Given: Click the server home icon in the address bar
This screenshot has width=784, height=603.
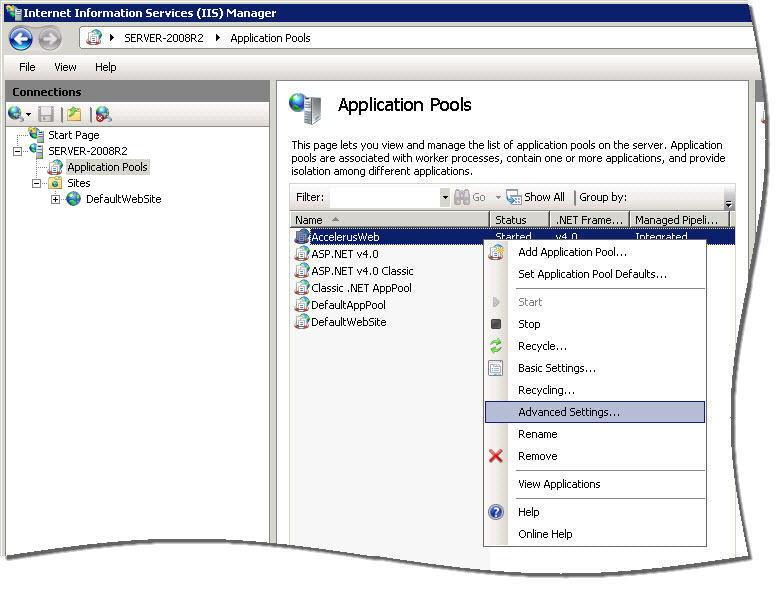Looking at the screenshot, I should tap(94, 38).
